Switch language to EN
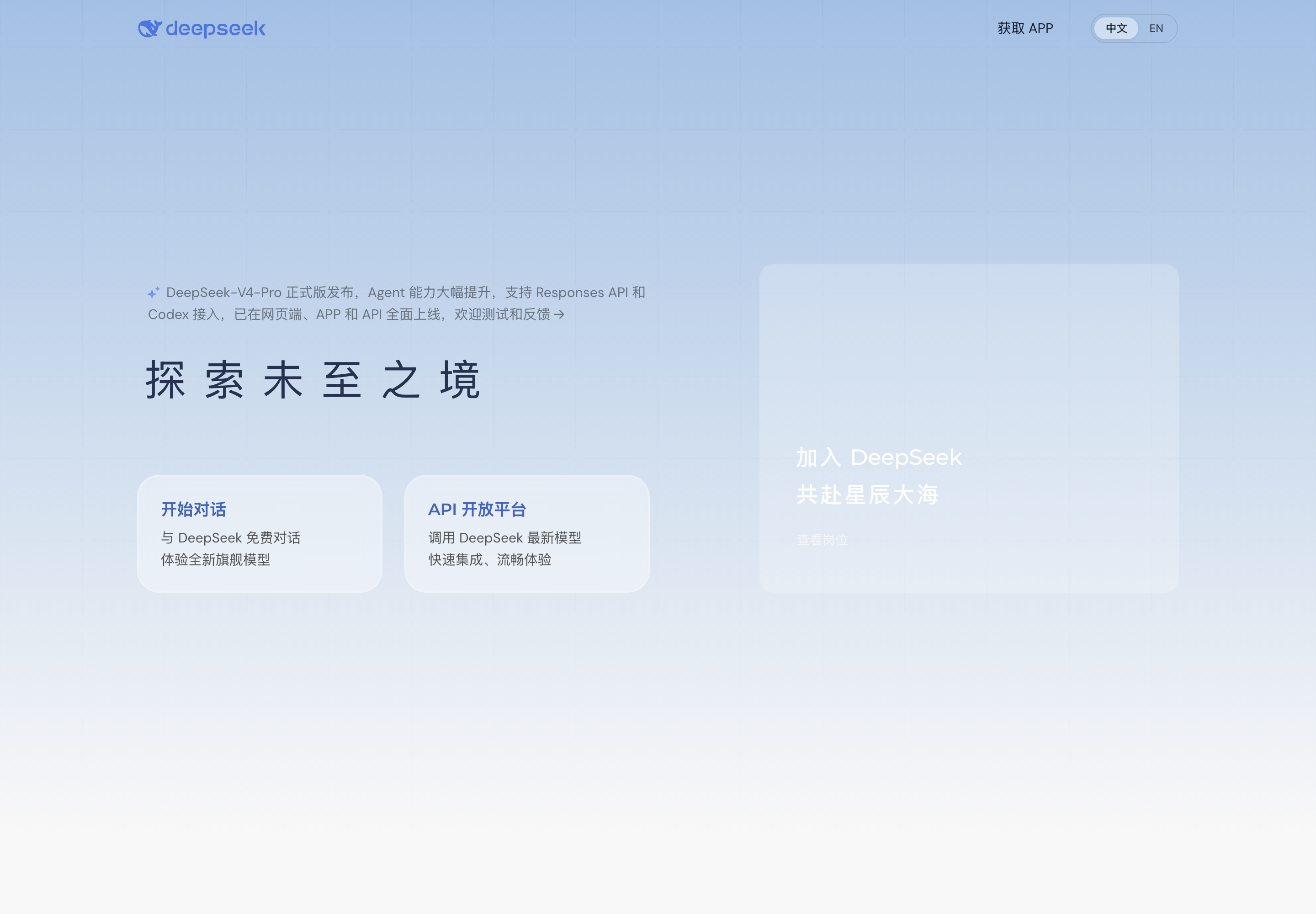The height and width of the screenshot is (914, 1316). point(1156,28)
